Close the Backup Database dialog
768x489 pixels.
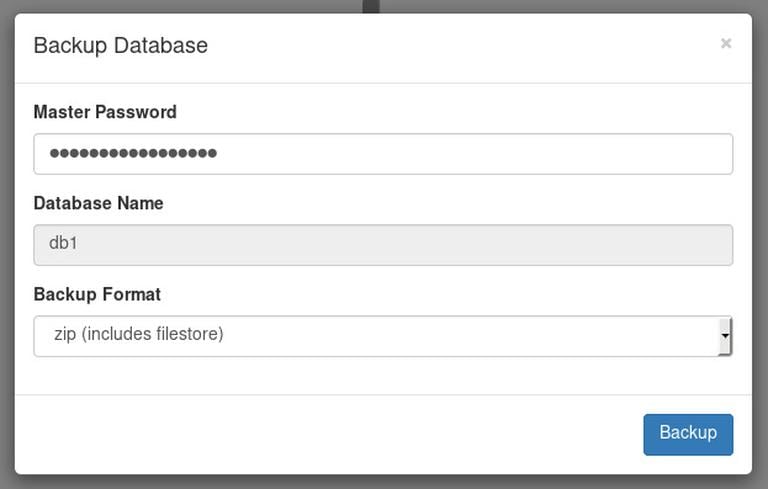[726, 43]
